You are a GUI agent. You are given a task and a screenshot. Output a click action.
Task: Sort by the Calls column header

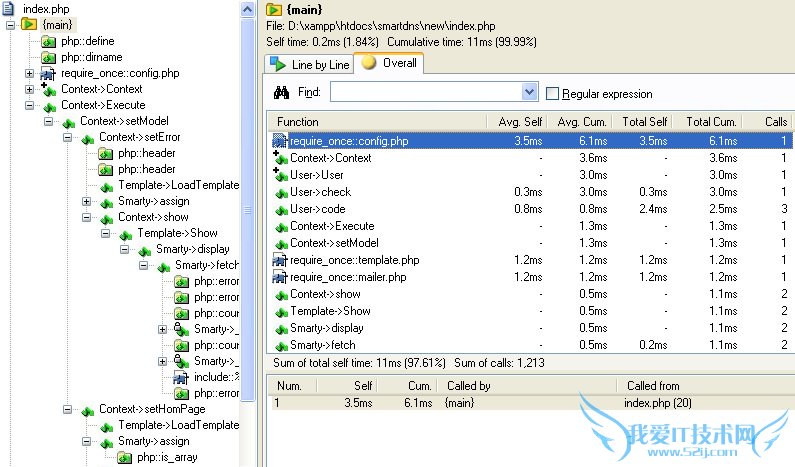tap(771, 122)
